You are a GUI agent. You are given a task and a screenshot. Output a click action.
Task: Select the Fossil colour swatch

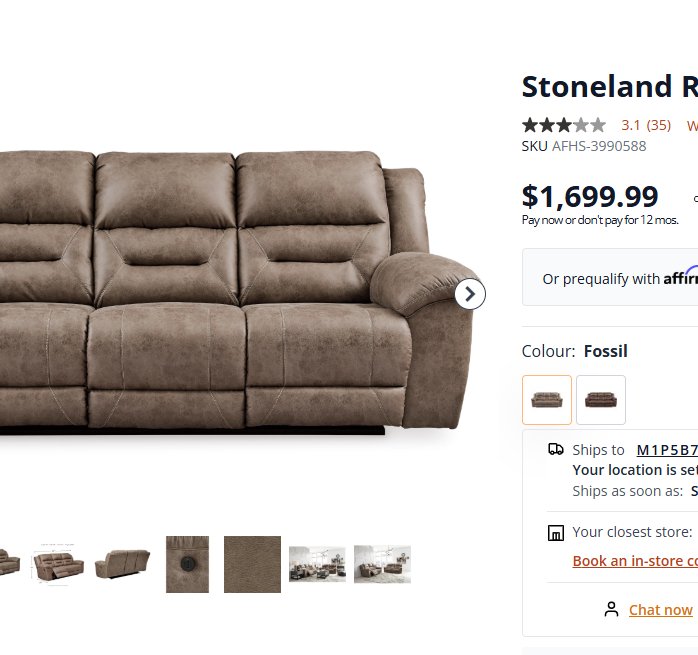coord(547,400)
